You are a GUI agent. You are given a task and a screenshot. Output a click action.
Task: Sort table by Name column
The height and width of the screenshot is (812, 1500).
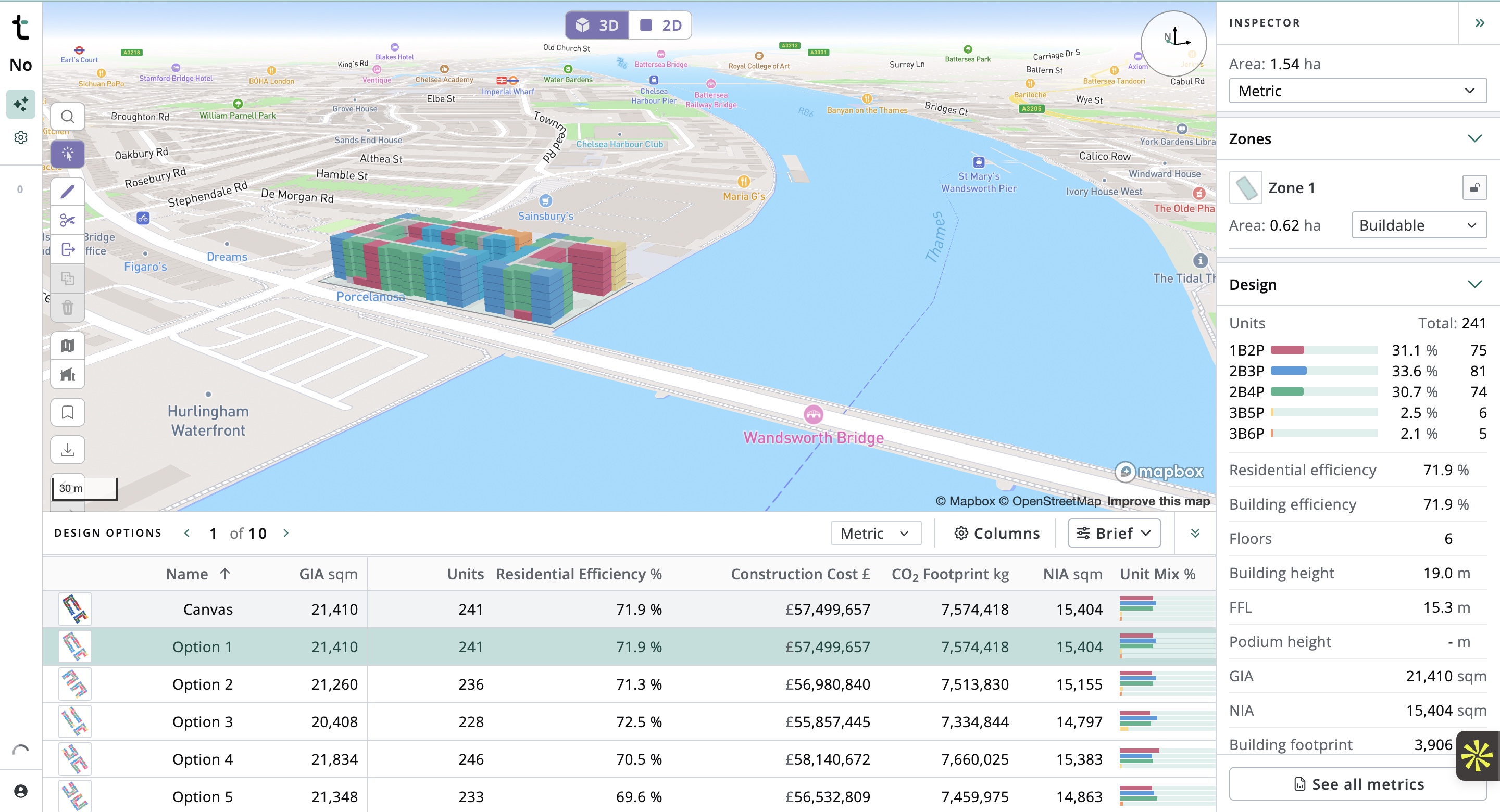[198, 574]
